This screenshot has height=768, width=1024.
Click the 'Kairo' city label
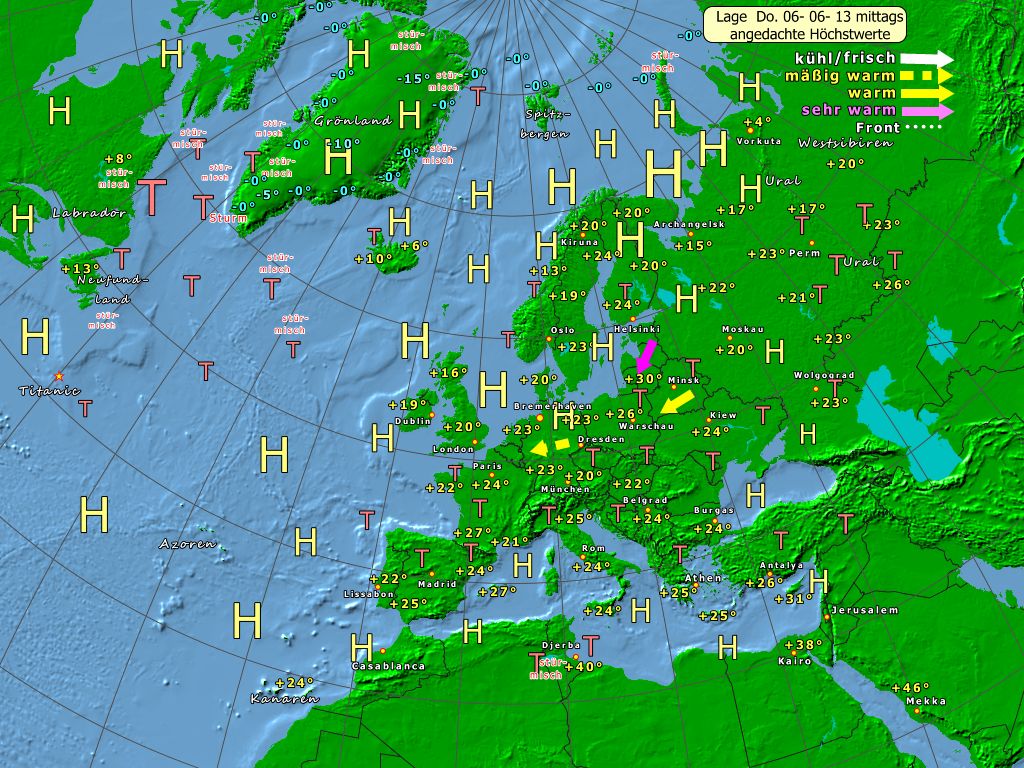795,661
